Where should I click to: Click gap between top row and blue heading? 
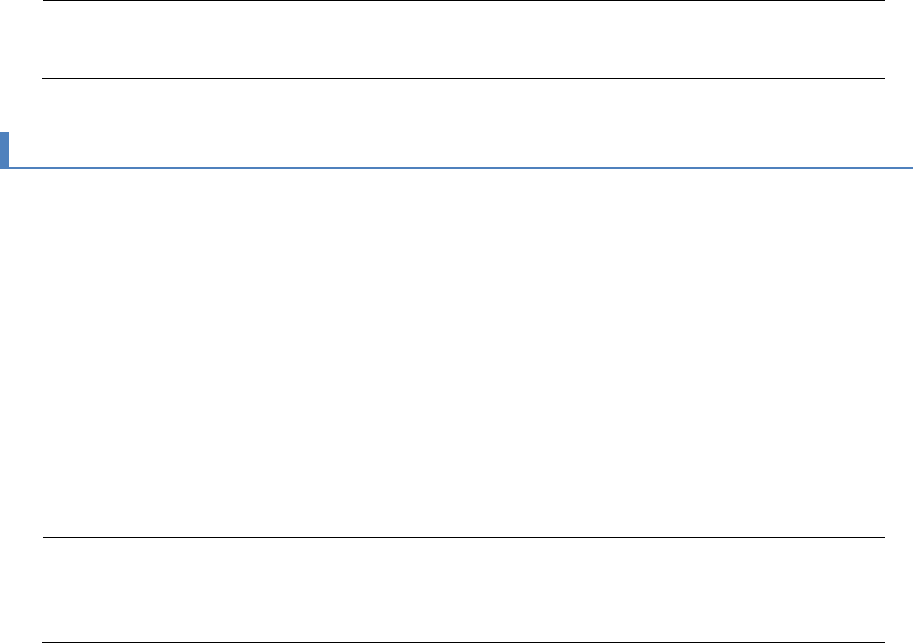coord(460,105)
